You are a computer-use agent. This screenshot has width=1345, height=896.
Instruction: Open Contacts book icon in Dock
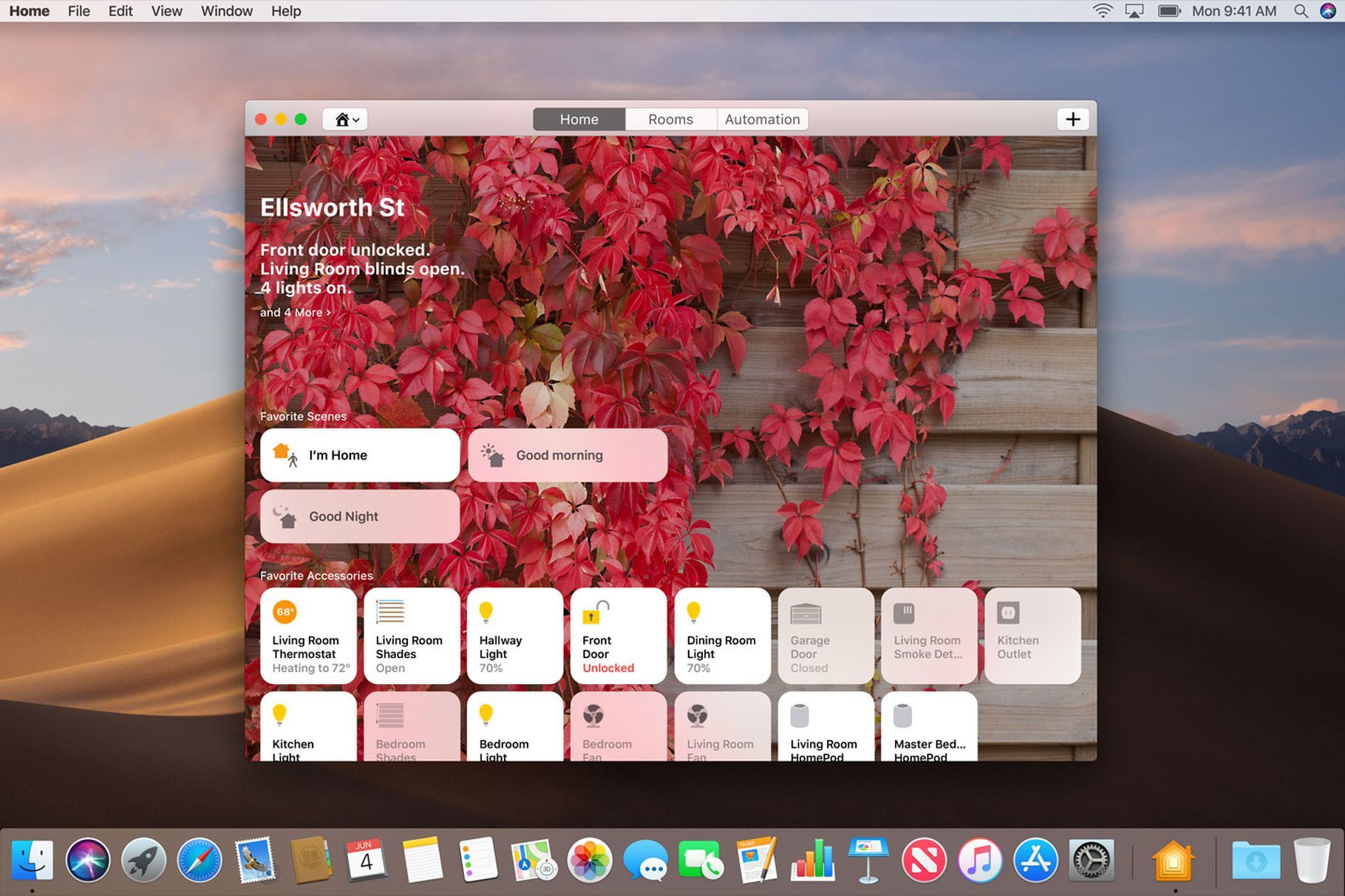pyautogui.click(x=311, y=860)
